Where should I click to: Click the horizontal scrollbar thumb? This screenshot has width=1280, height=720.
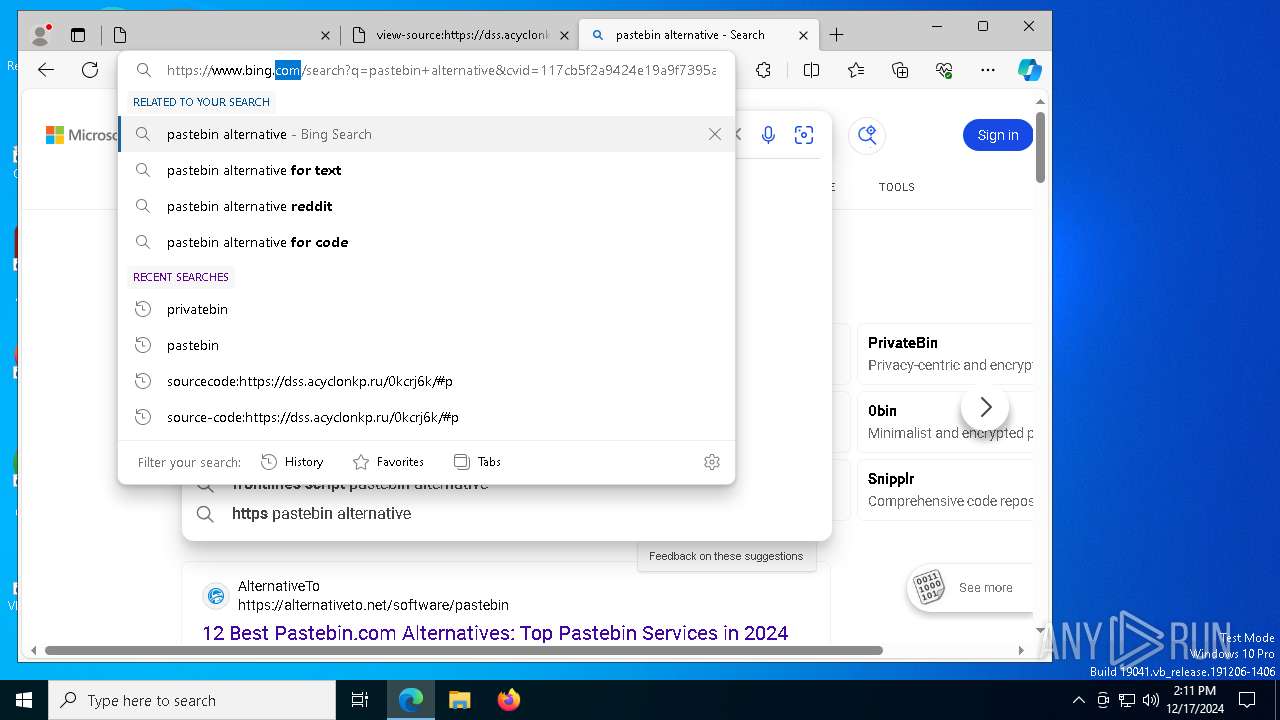[x=463, y=650]
